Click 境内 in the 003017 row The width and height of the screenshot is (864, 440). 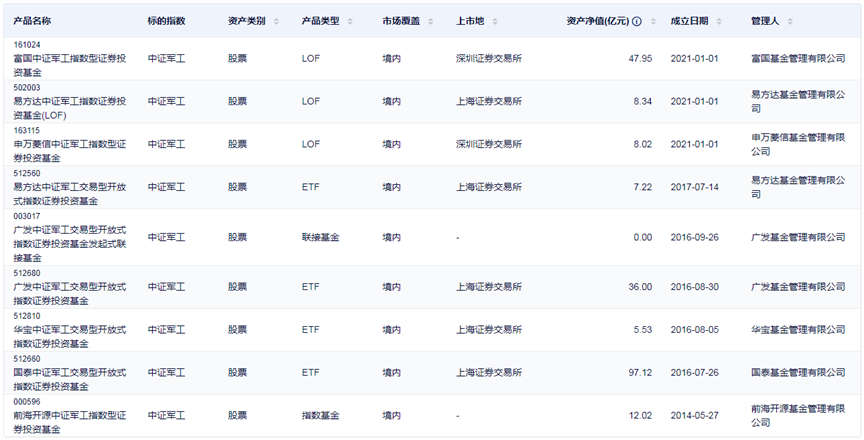tap(392, 237)
